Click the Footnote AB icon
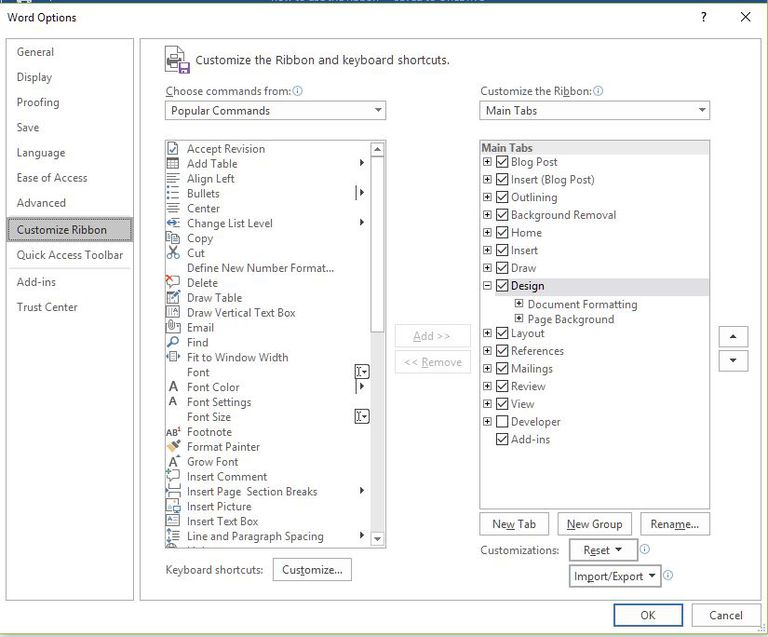Image resolution: width=768 pixels, height=637 pixels. click(173, 432)
